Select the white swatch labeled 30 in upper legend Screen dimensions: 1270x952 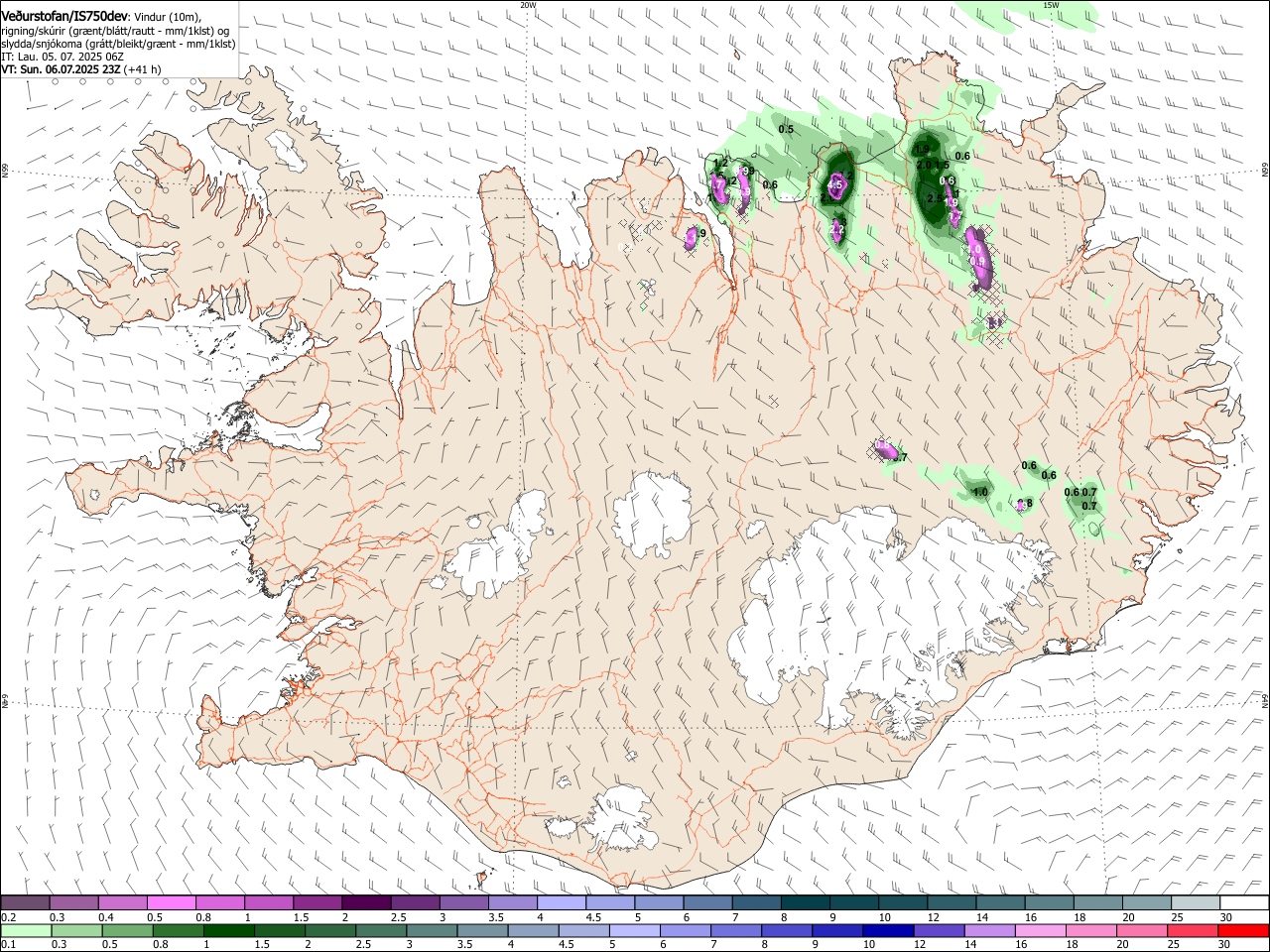click(x=1244, y=902)
